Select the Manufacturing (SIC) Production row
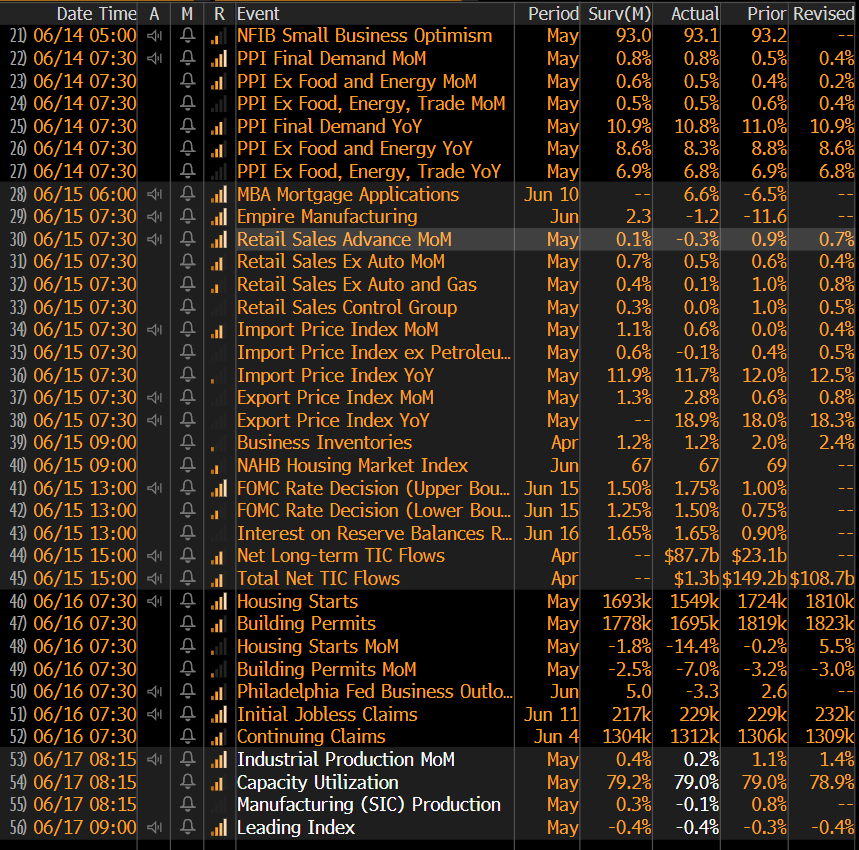The image size is (859, 850). tap(368, 805)
